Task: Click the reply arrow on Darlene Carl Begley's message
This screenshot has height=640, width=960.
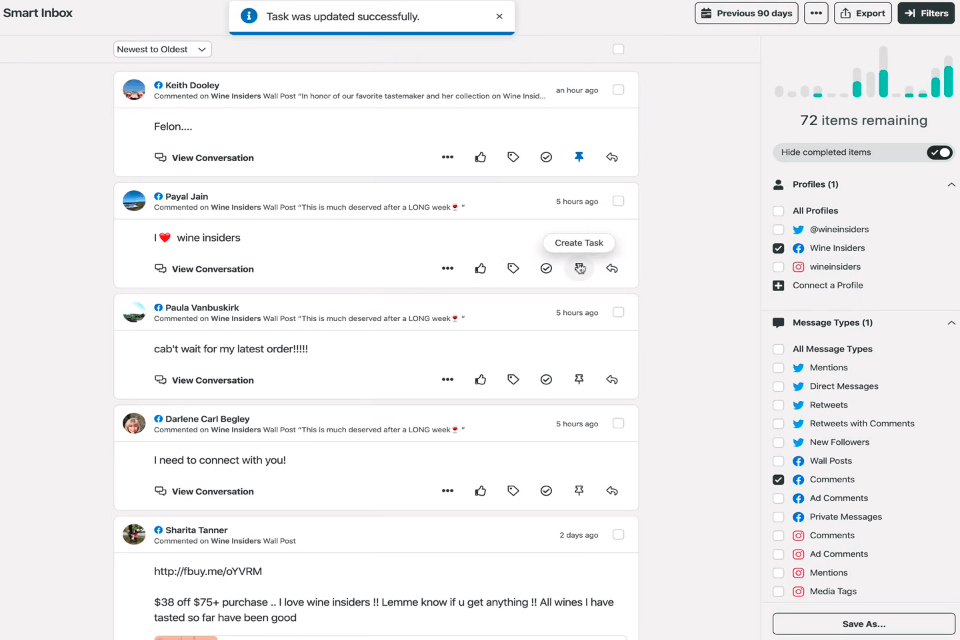Action: click(x=612, y=491)
